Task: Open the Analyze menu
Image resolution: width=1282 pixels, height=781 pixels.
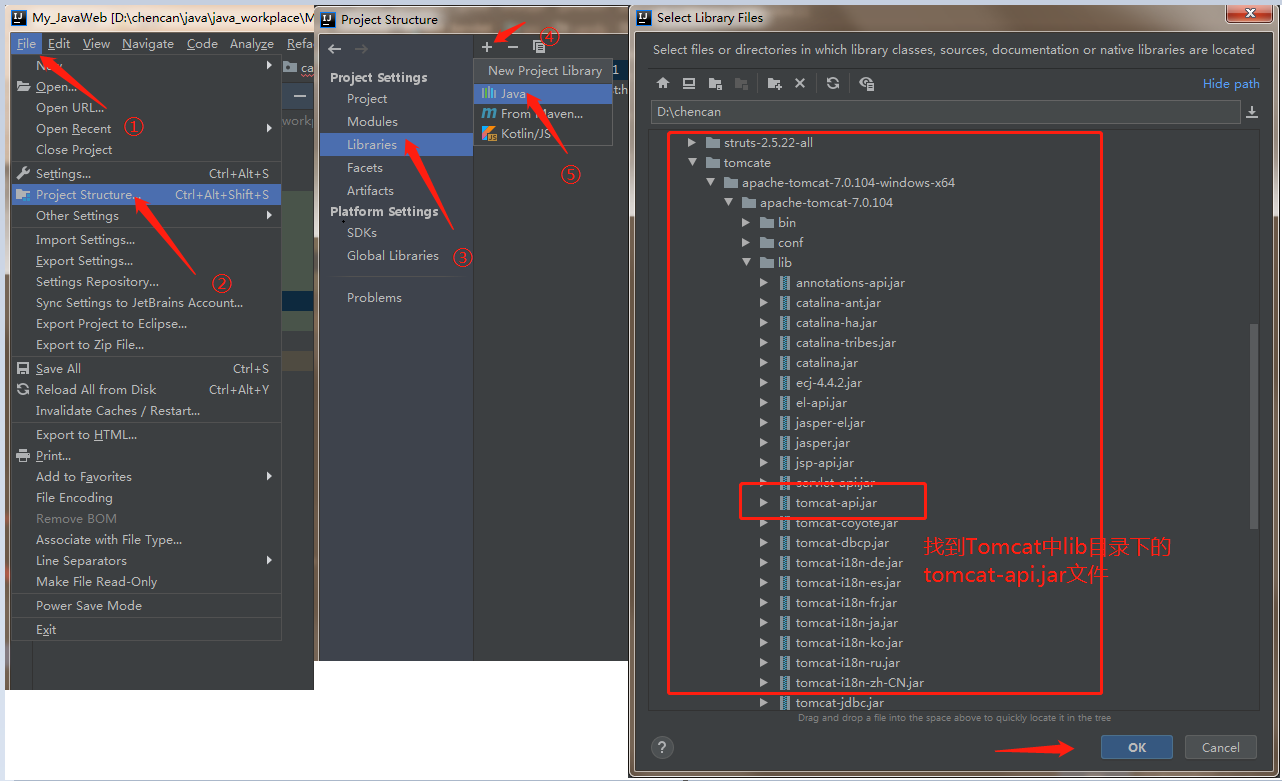Action: click(x=252, y=43)
